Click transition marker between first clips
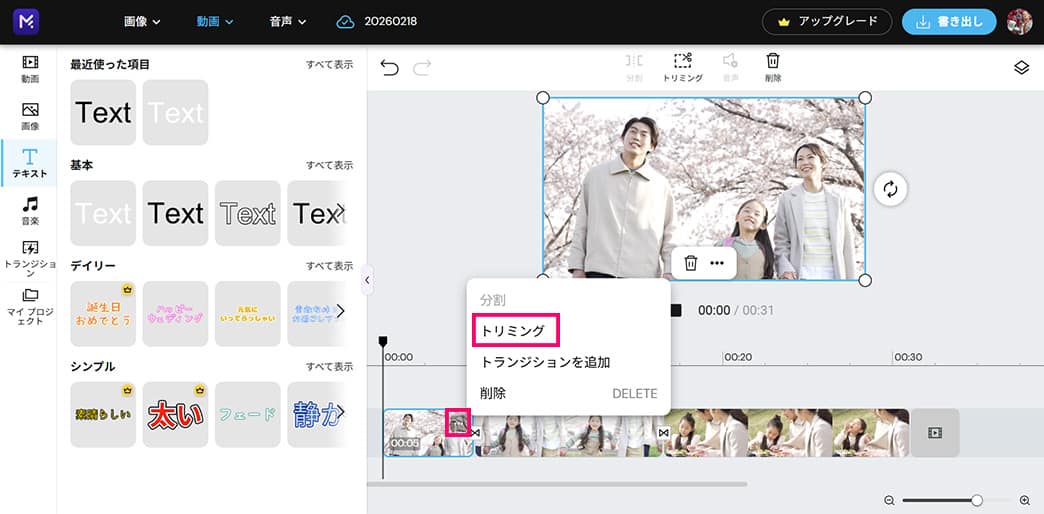Screen dimensions: 1044x514 pyautogui.click(x=475, y=433)
